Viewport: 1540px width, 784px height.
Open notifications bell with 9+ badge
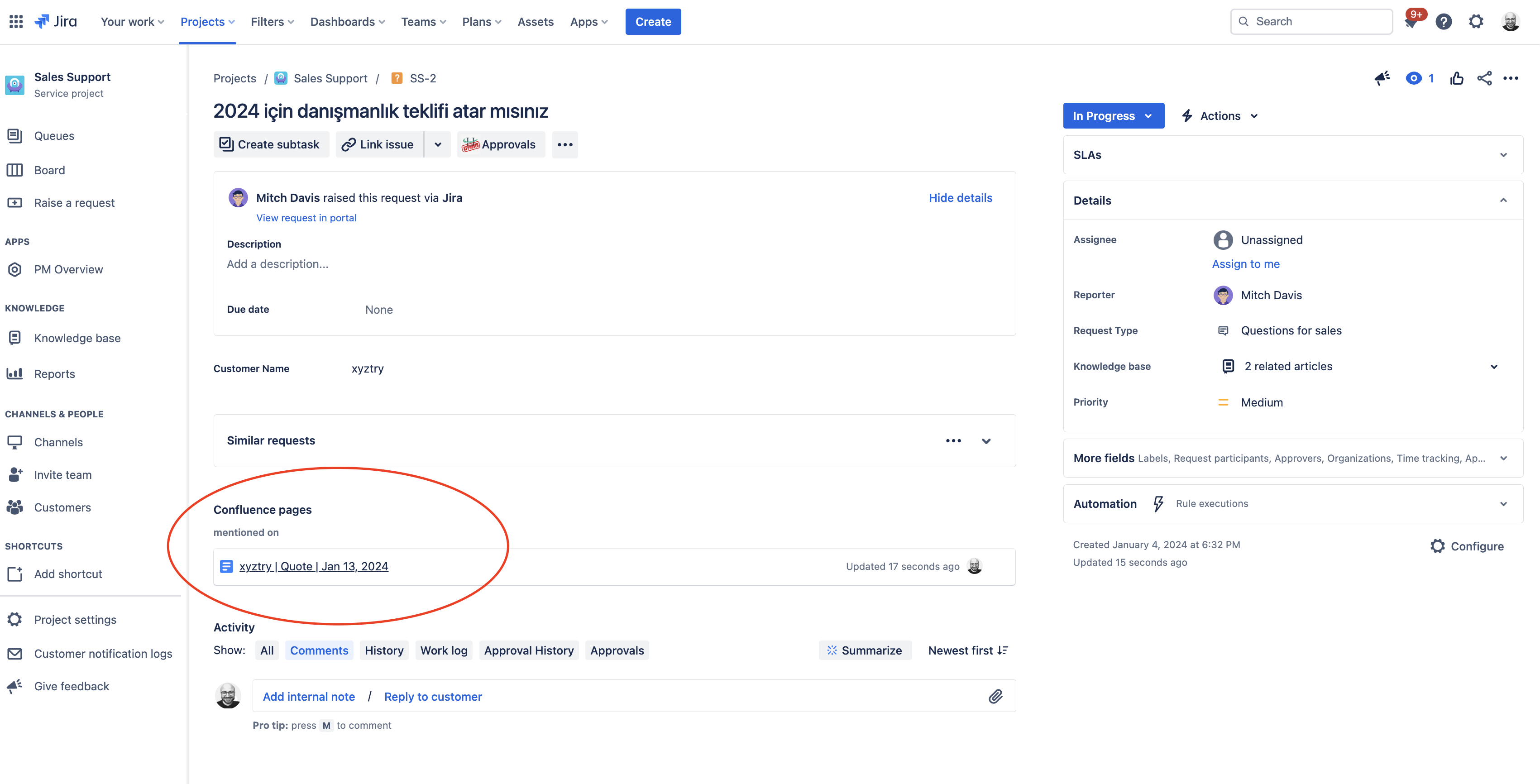pos(1412,22)
